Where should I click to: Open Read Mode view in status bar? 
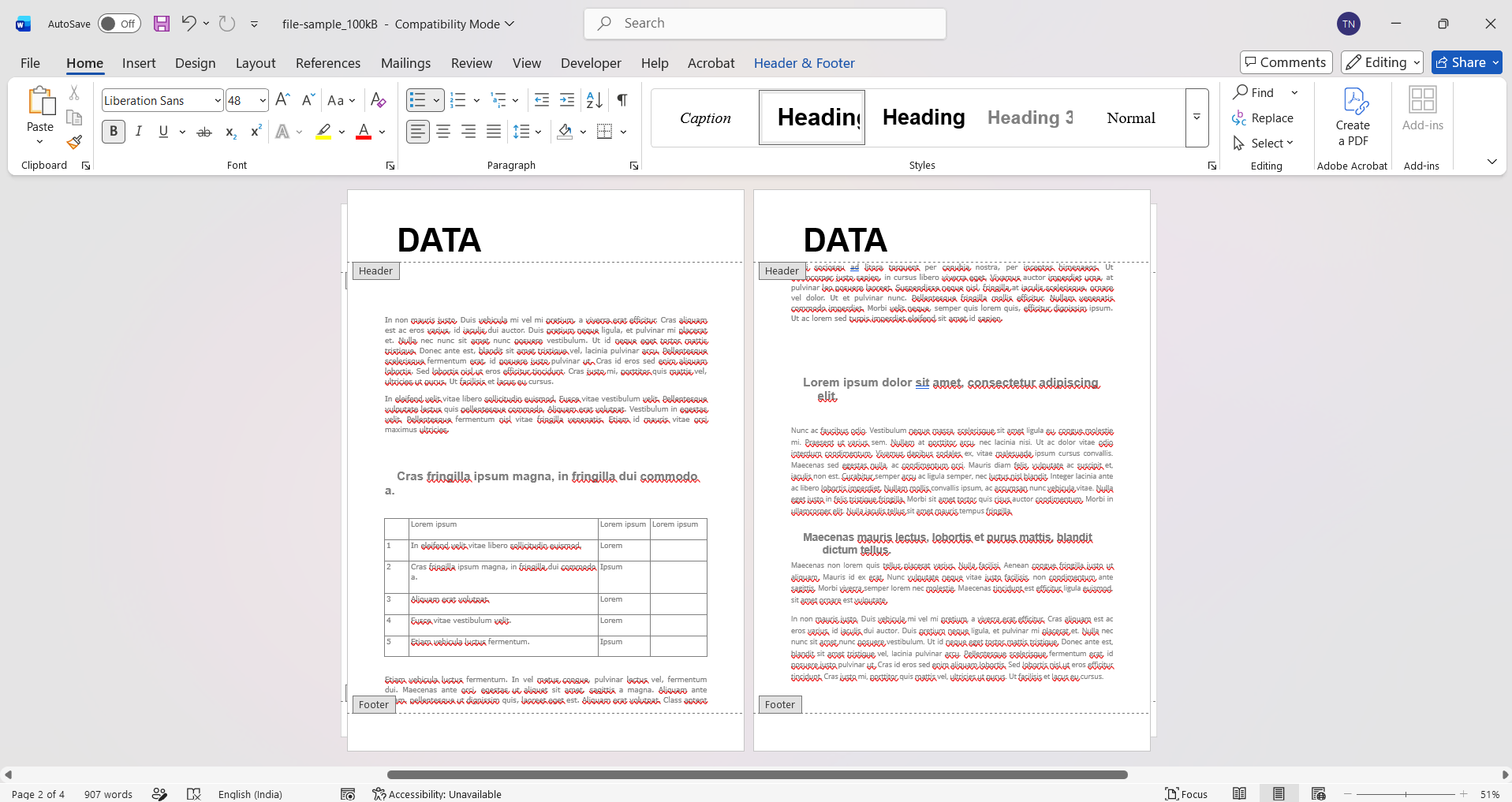click(1240, 793)
